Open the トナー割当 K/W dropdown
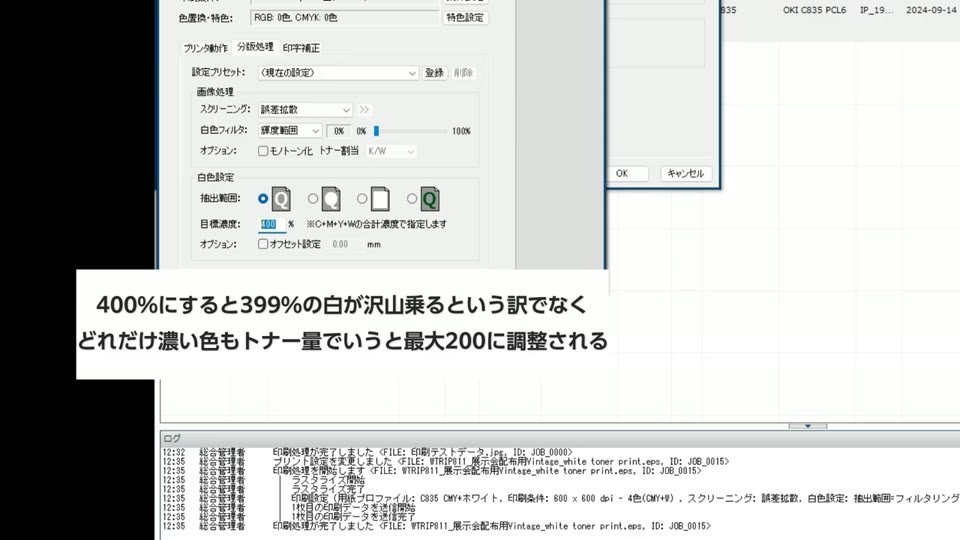960x540 pixels. coord(391,151)
